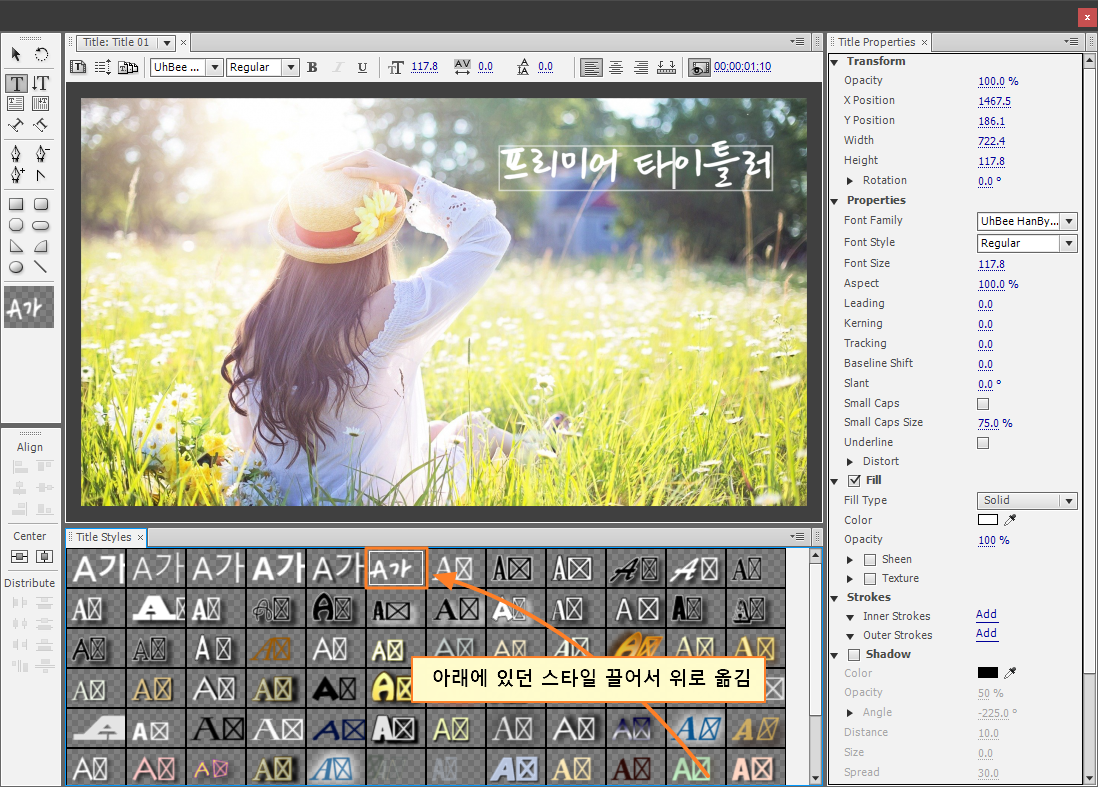This screenshot has width=1098, height=787.
Task: Click the background video timecode 00:00:01:10
Action: pyautogui.click(x=742, y=67)
